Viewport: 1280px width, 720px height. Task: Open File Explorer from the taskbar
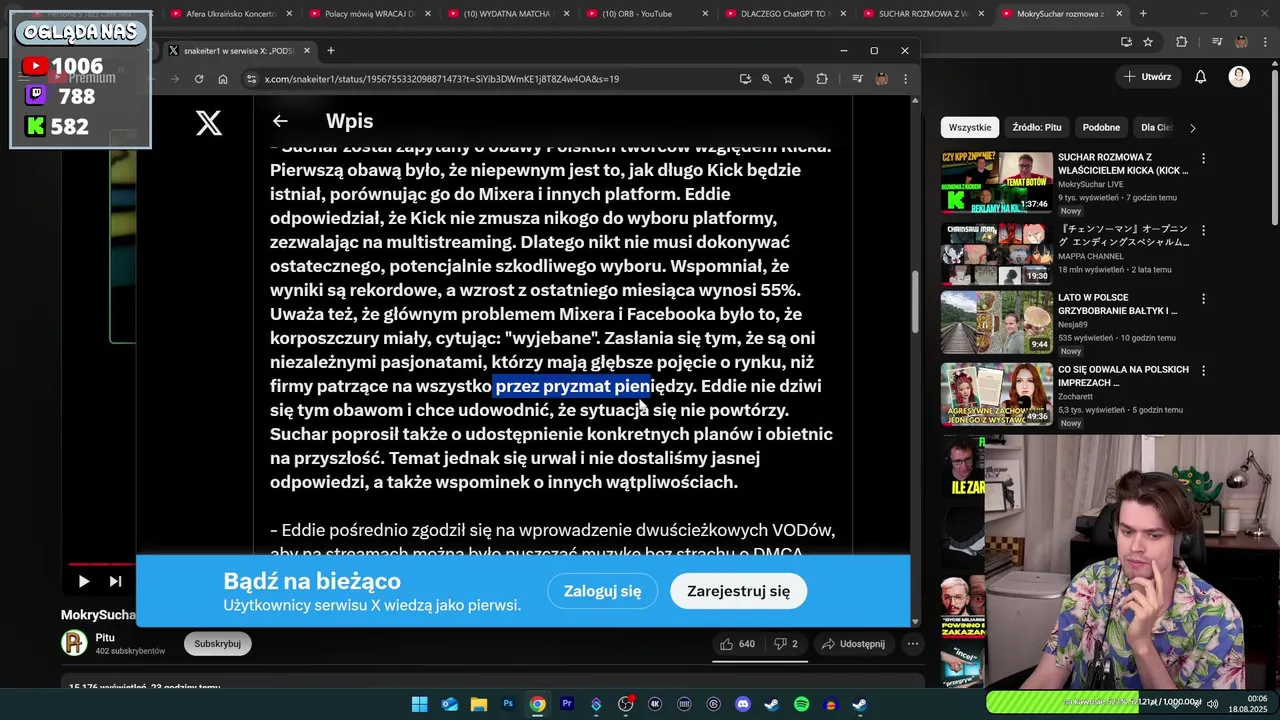[478, 704]
